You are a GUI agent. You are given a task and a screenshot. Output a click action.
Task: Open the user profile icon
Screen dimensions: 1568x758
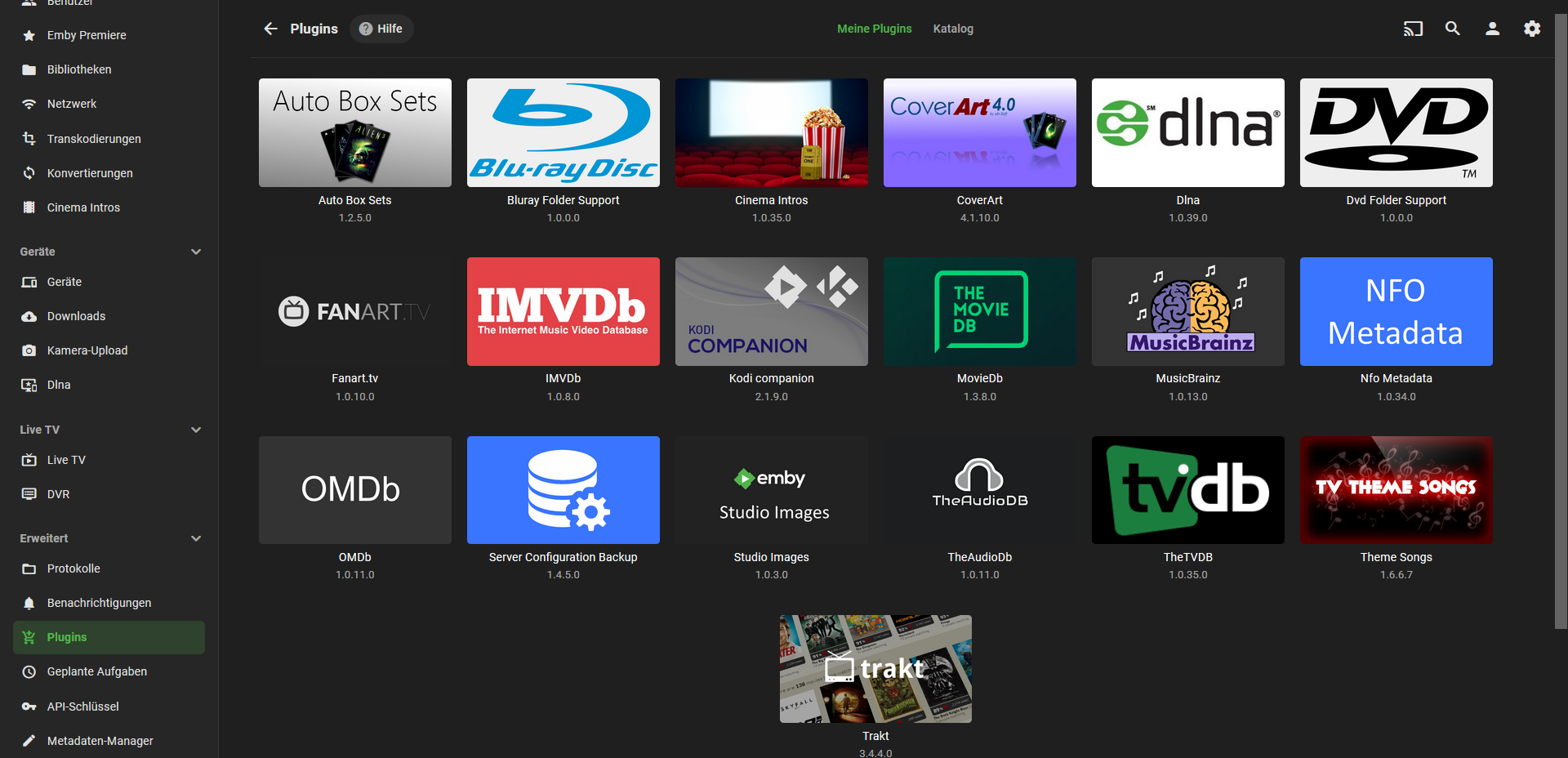tap(1492, 29)
